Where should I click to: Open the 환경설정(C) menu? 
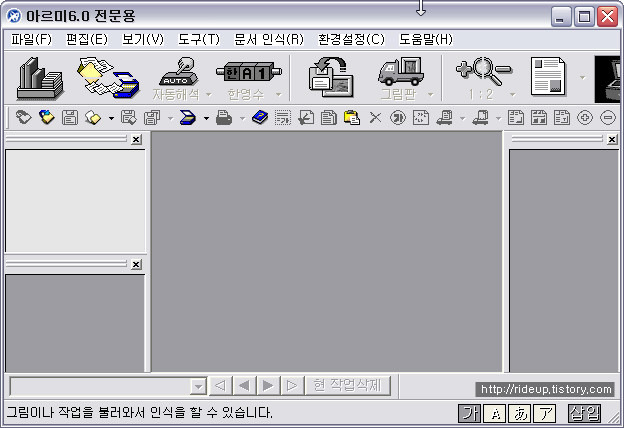(x=351, y=39)
